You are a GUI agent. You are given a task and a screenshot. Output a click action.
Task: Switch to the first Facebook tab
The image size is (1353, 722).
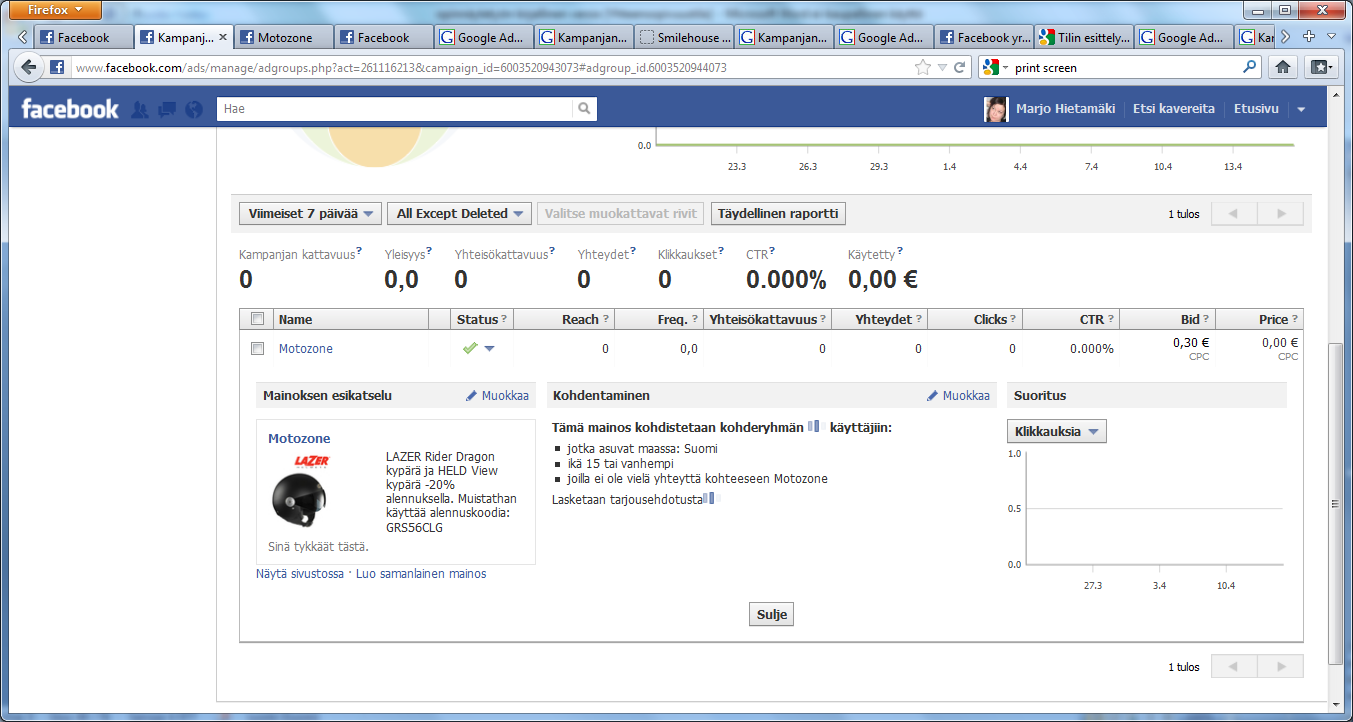click(x=84, y=37)
